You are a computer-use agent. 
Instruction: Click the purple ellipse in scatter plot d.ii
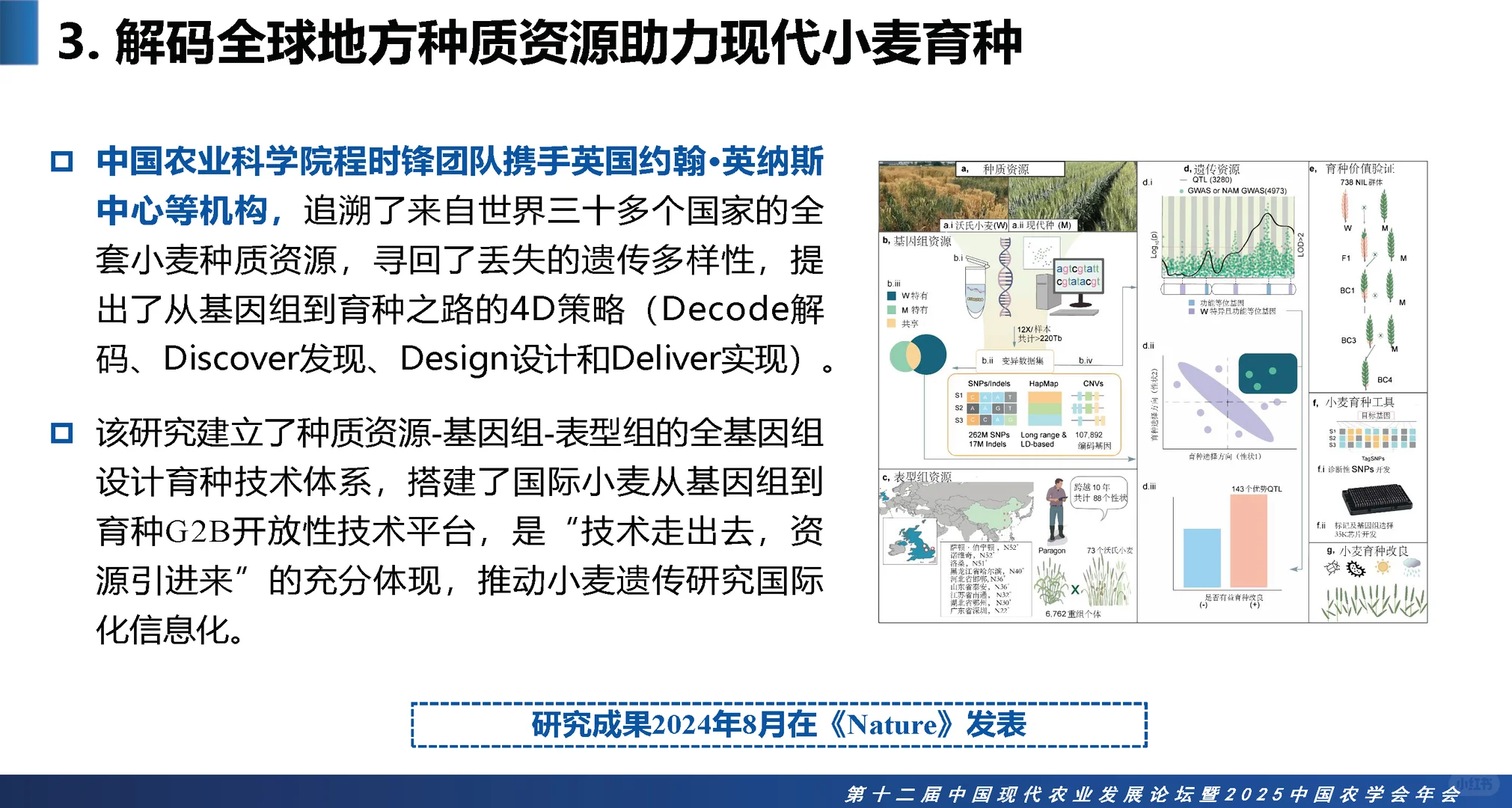pos(1225,401)
